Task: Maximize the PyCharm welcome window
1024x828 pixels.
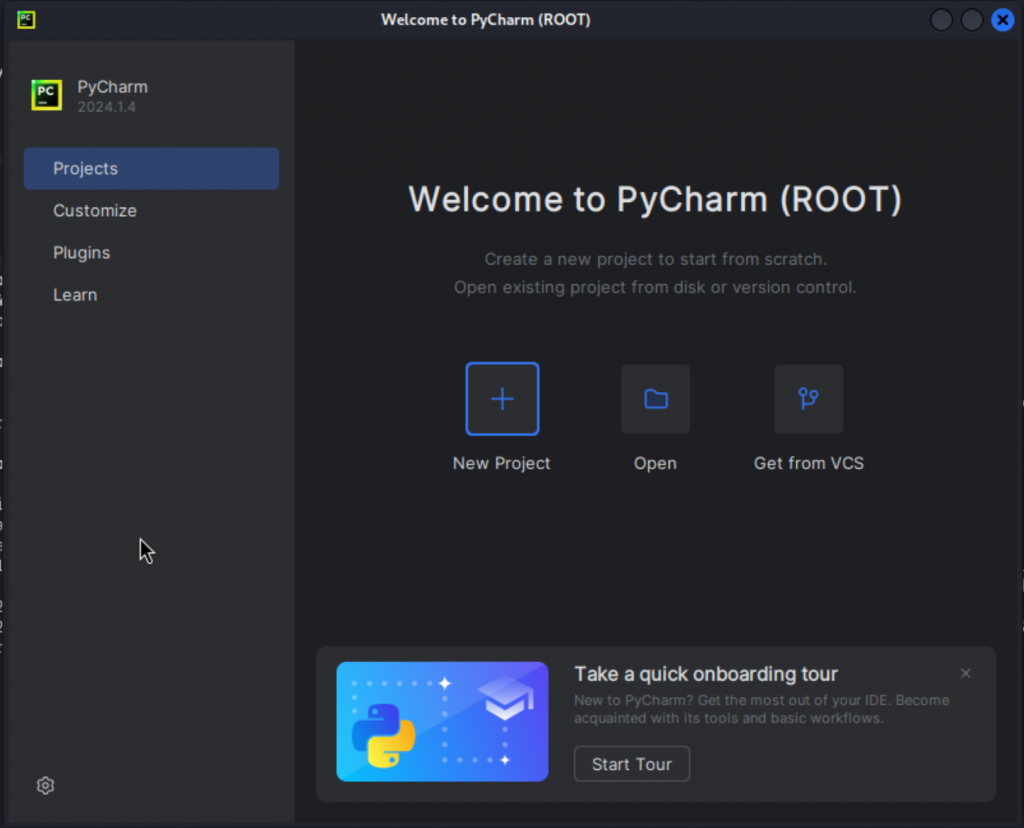Action: (x=972, y=20)
